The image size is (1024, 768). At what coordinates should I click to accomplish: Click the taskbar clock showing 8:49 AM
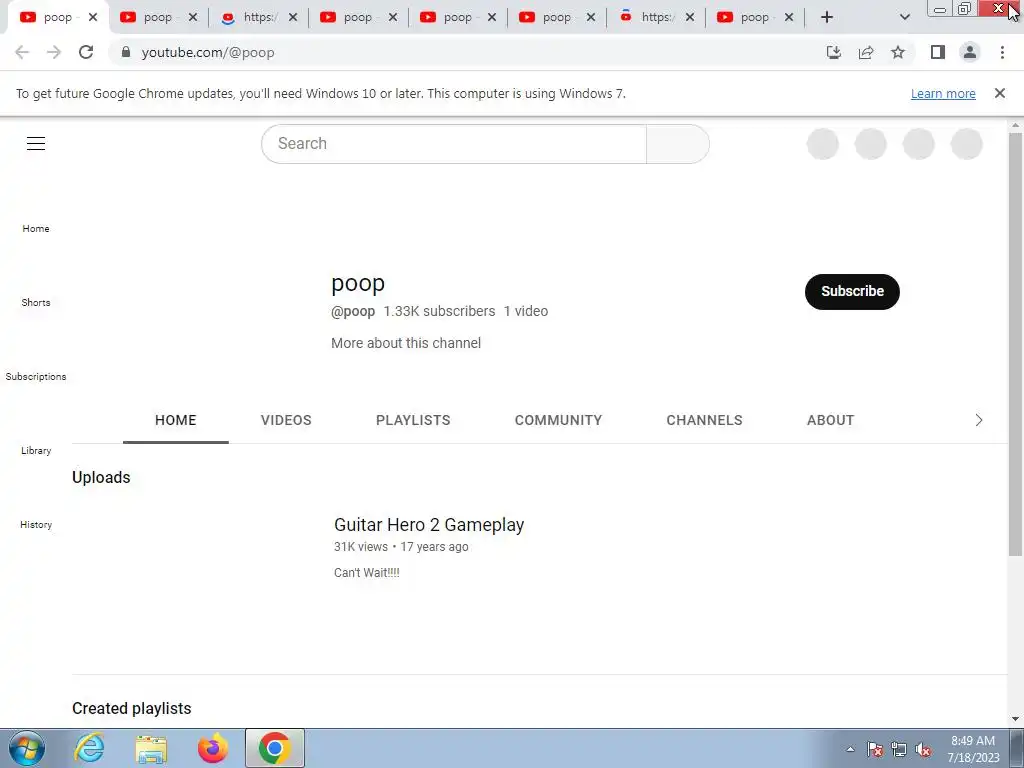(973, 749)
